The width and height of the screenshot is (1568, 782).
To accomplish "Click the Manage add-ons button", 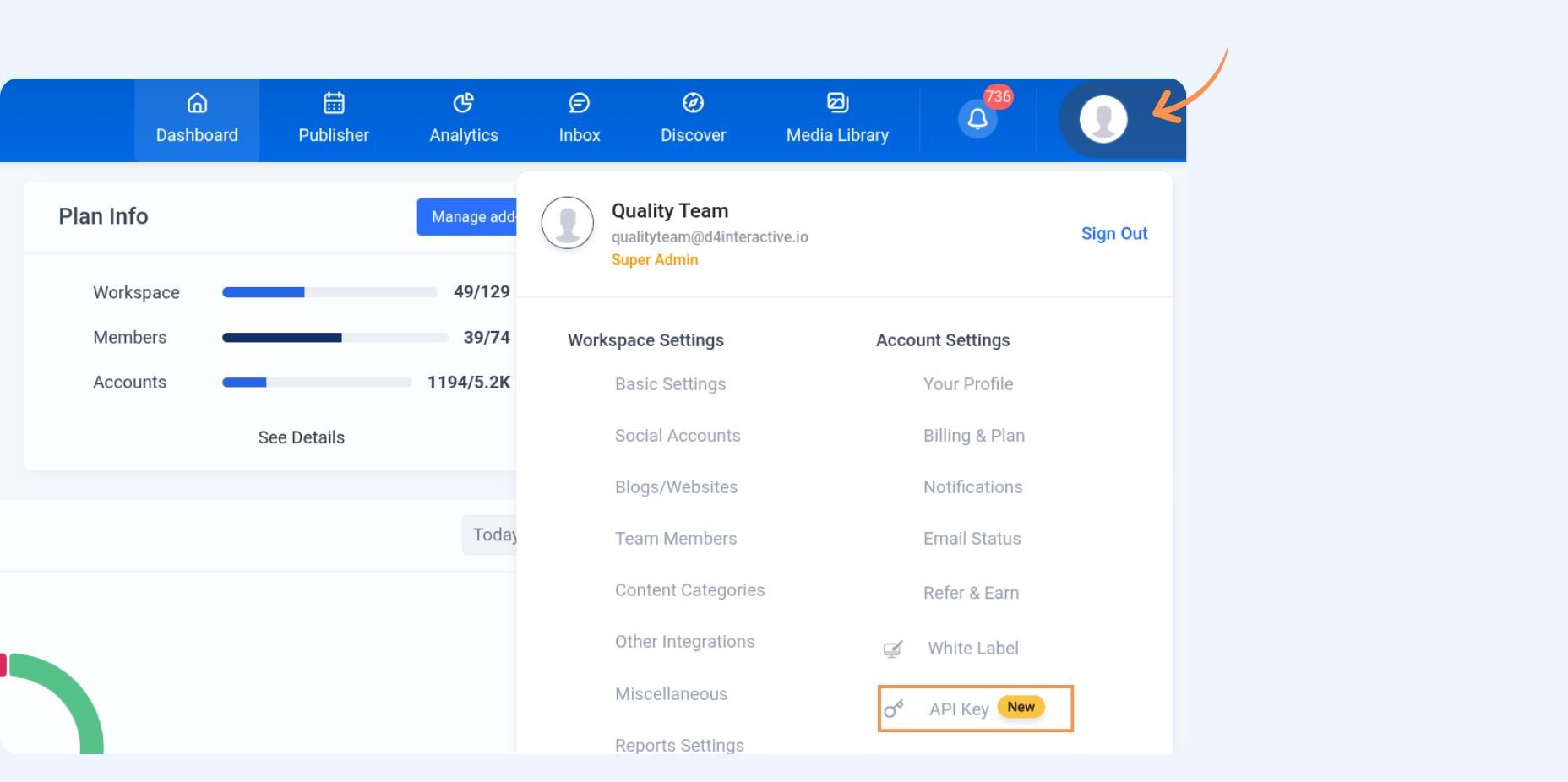I will point(468,217).
